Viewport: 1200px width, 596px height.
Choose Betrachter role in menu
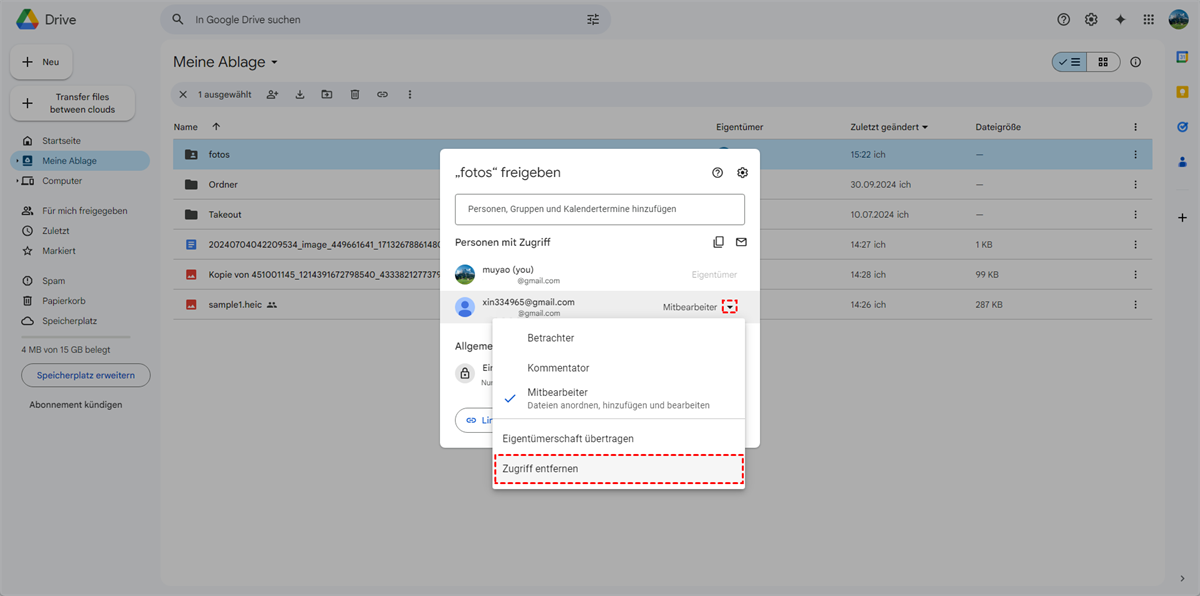(x=551, y=338)
